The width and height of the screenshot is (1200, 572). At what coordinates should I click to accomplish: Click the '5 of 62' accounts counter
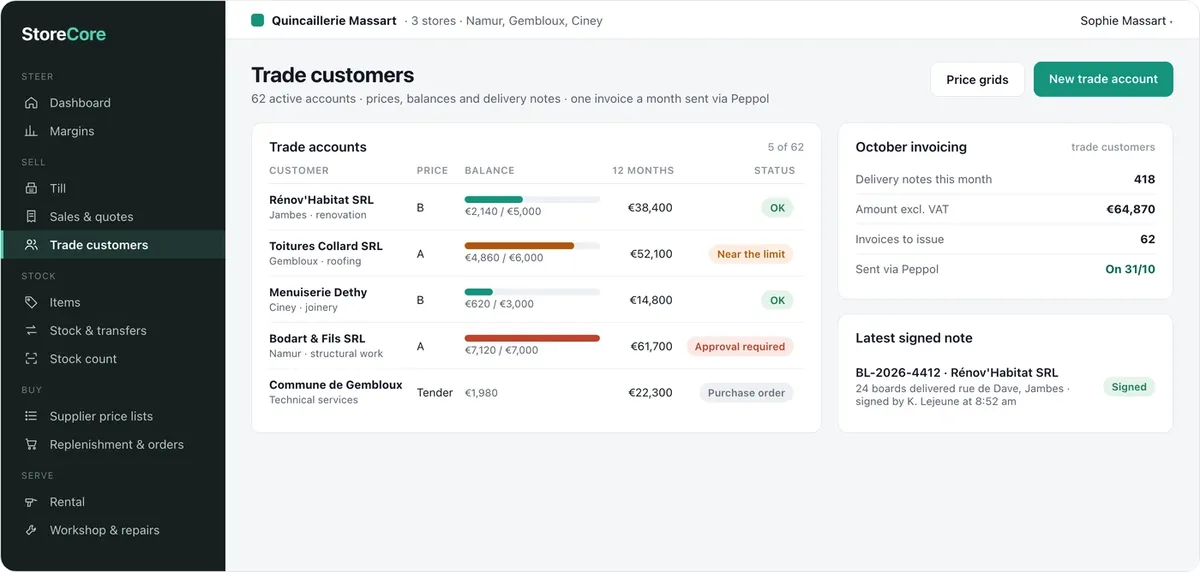coord(786,147)
